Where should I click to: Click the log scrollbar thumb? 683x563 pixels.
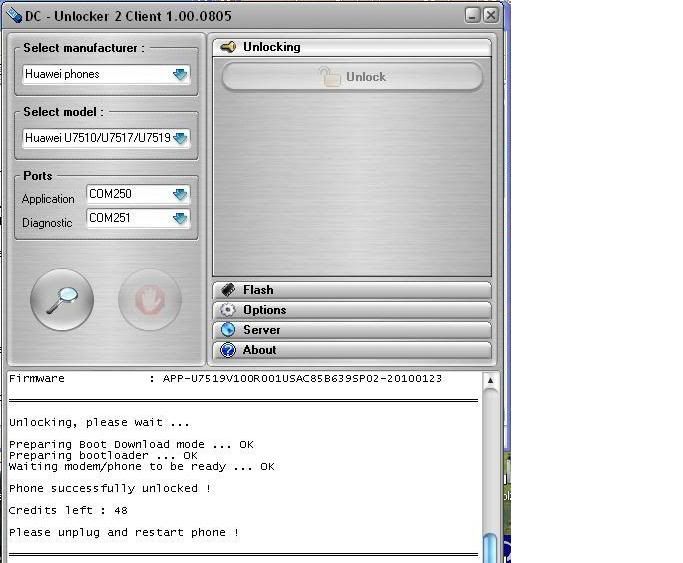[x=490, y=548]
